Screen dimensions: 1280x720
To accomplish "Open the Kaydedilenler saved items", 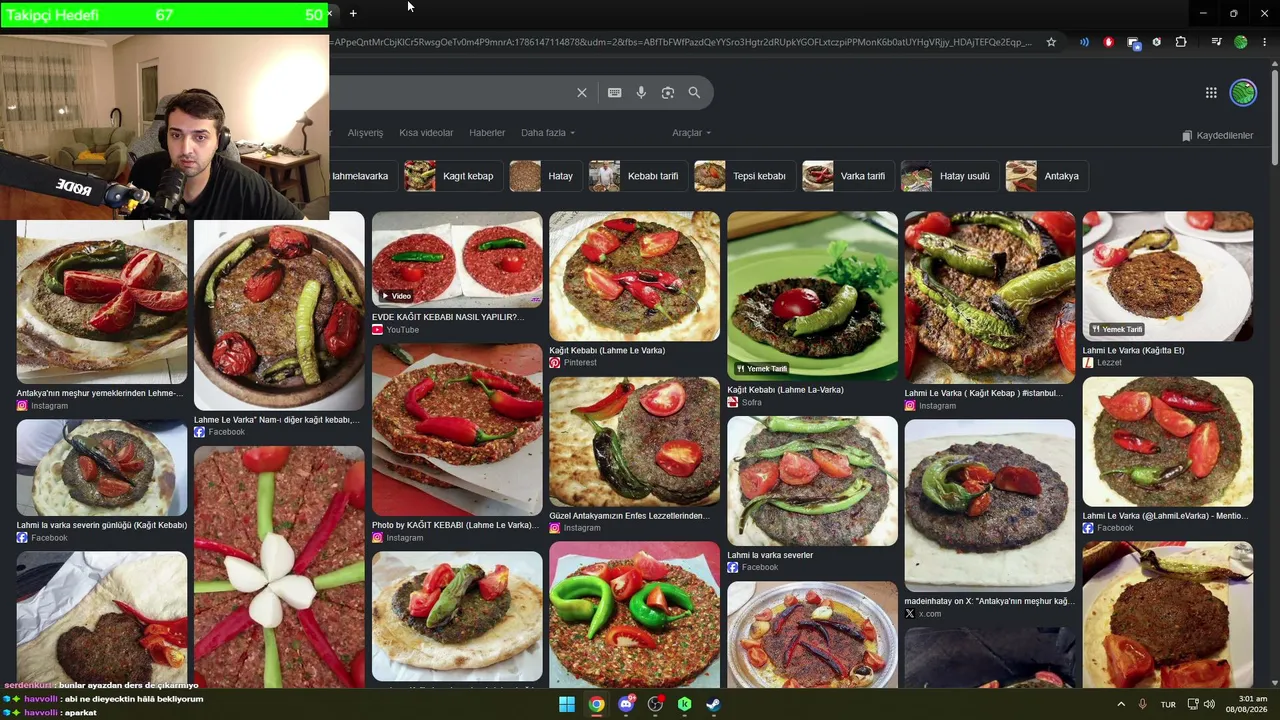I will [x=1217, y=135].
